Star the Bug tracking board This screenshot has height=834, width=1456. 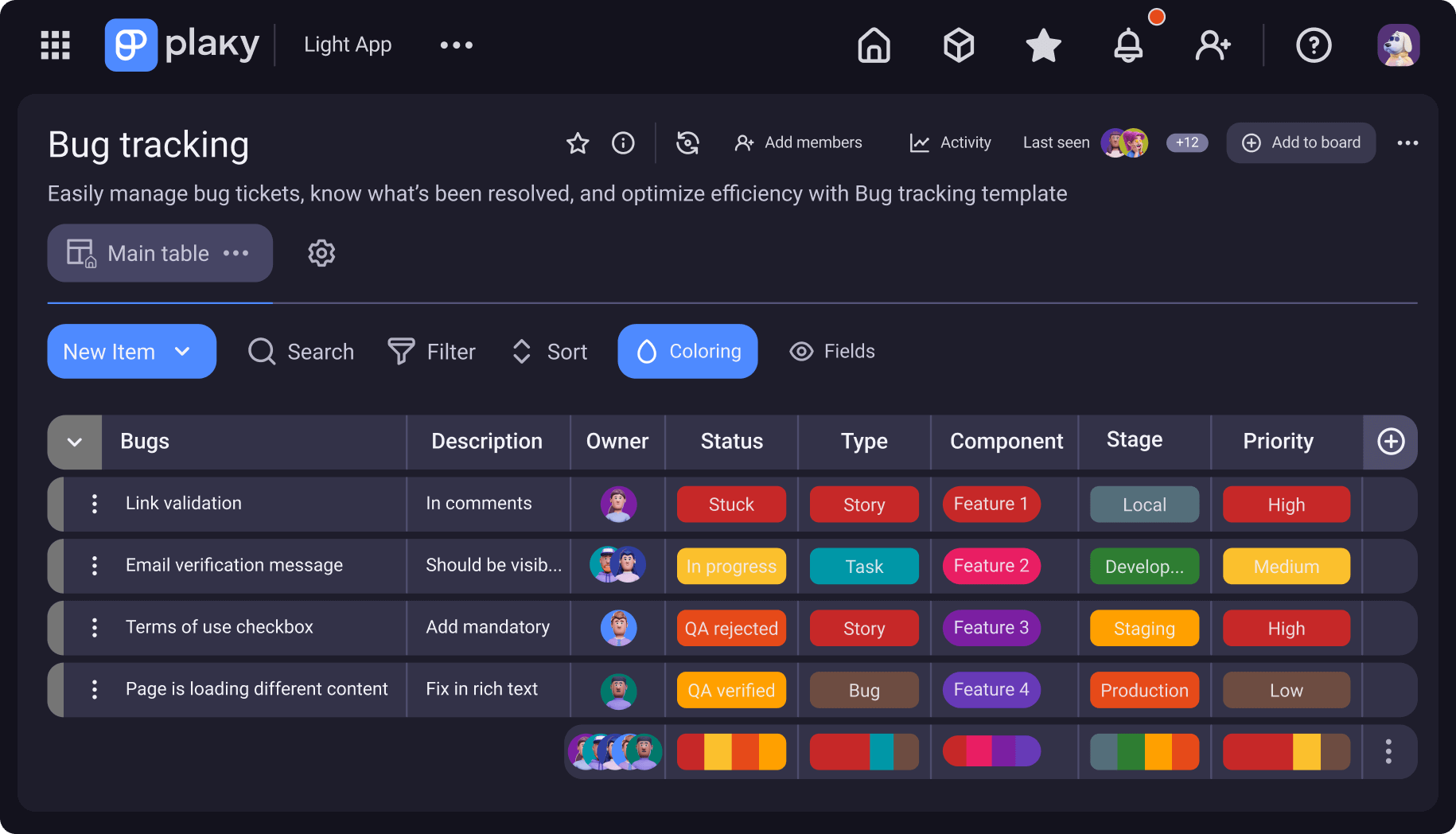[x=578, y=143]
